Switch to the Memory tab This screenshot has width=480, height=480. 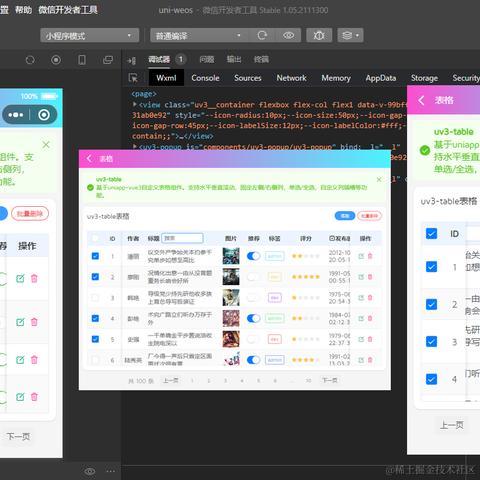click(336, 78)
